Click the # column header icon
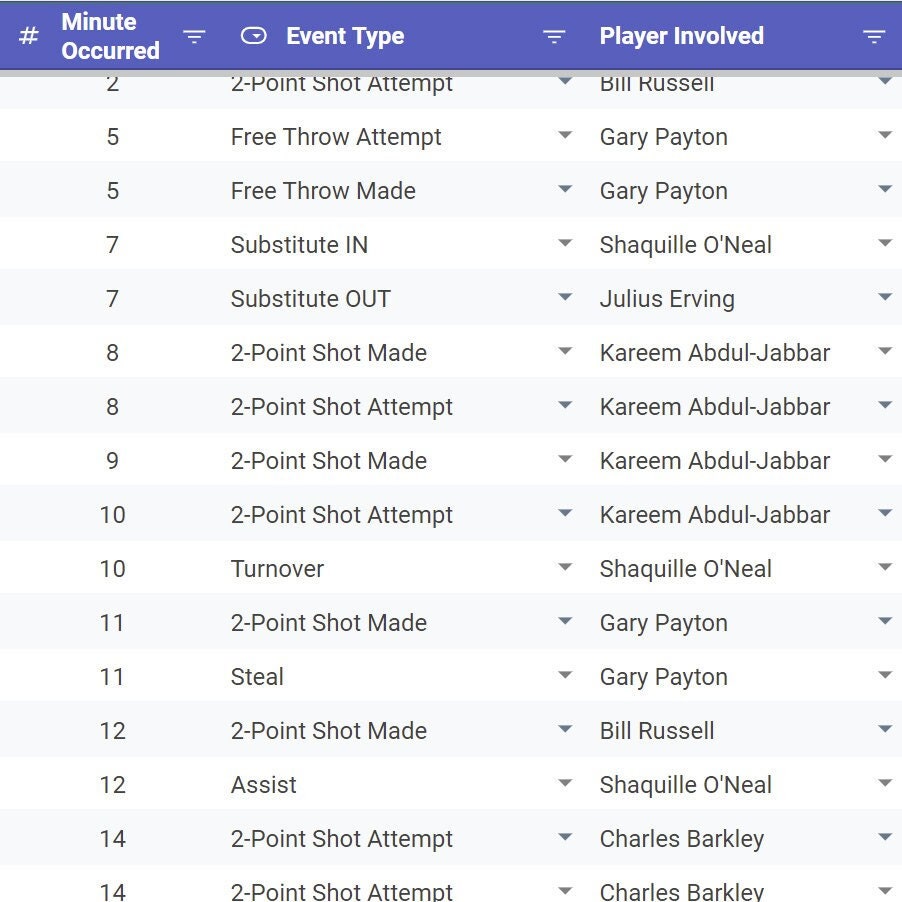 pyautogui.click(x=28, y=35)
